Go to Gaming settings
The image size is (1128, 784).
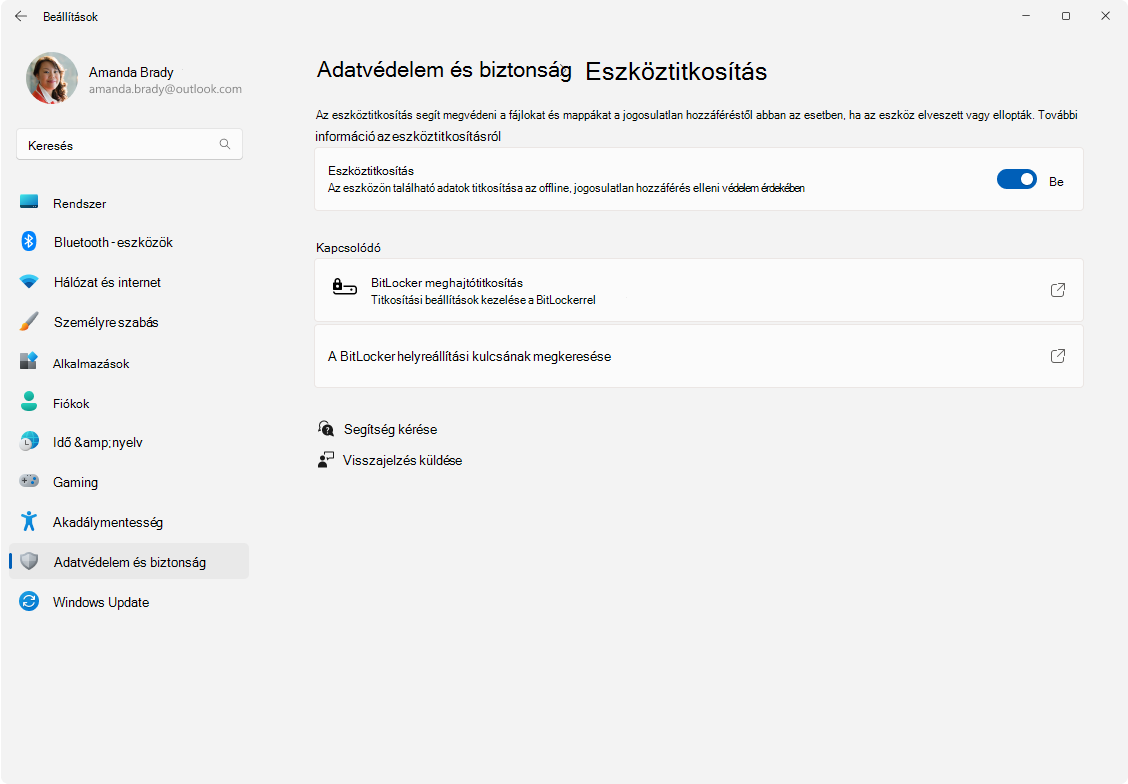click(129, 482)
